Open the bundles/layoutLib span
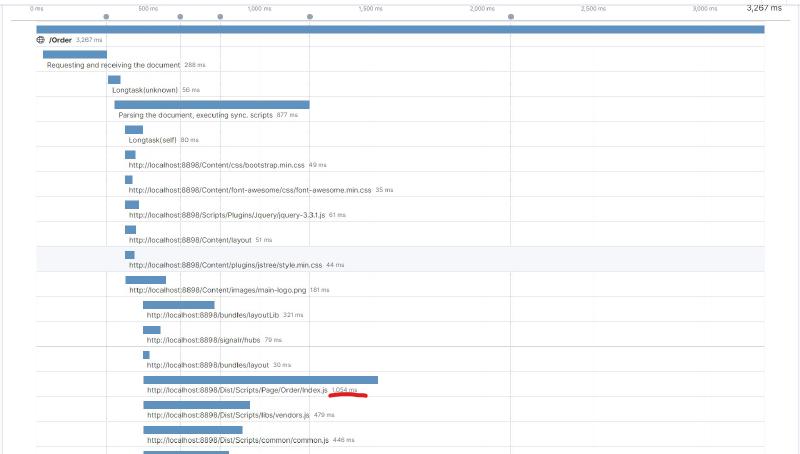 pyautogui.click(x=212, y=315)
